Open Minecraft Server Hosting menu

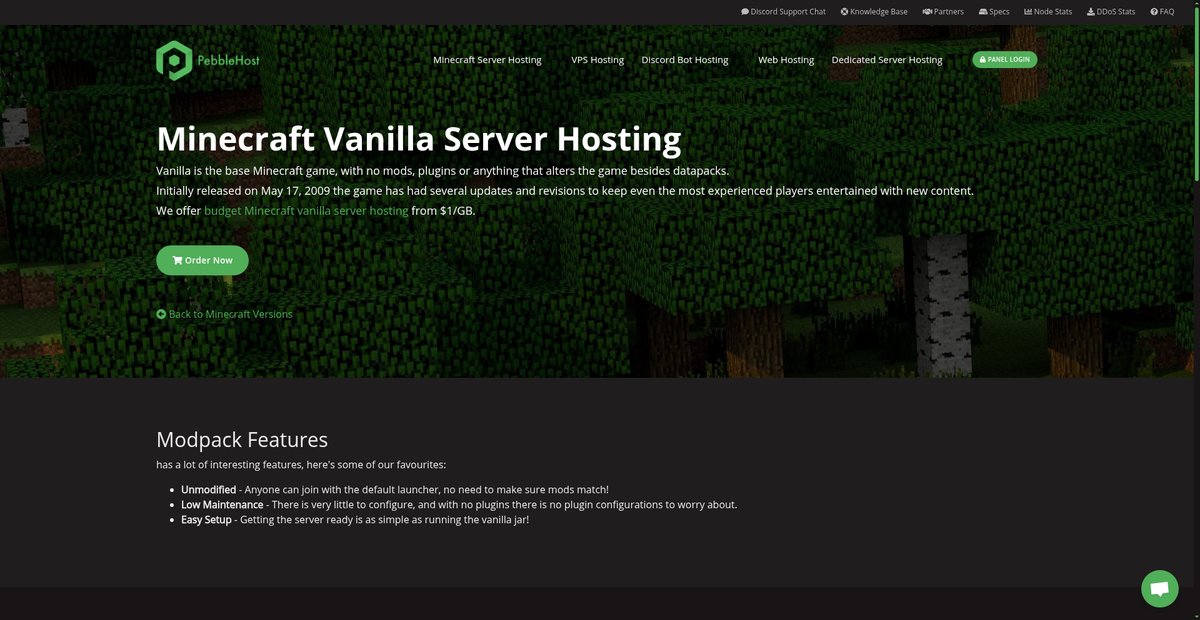[x=487, y=60]
